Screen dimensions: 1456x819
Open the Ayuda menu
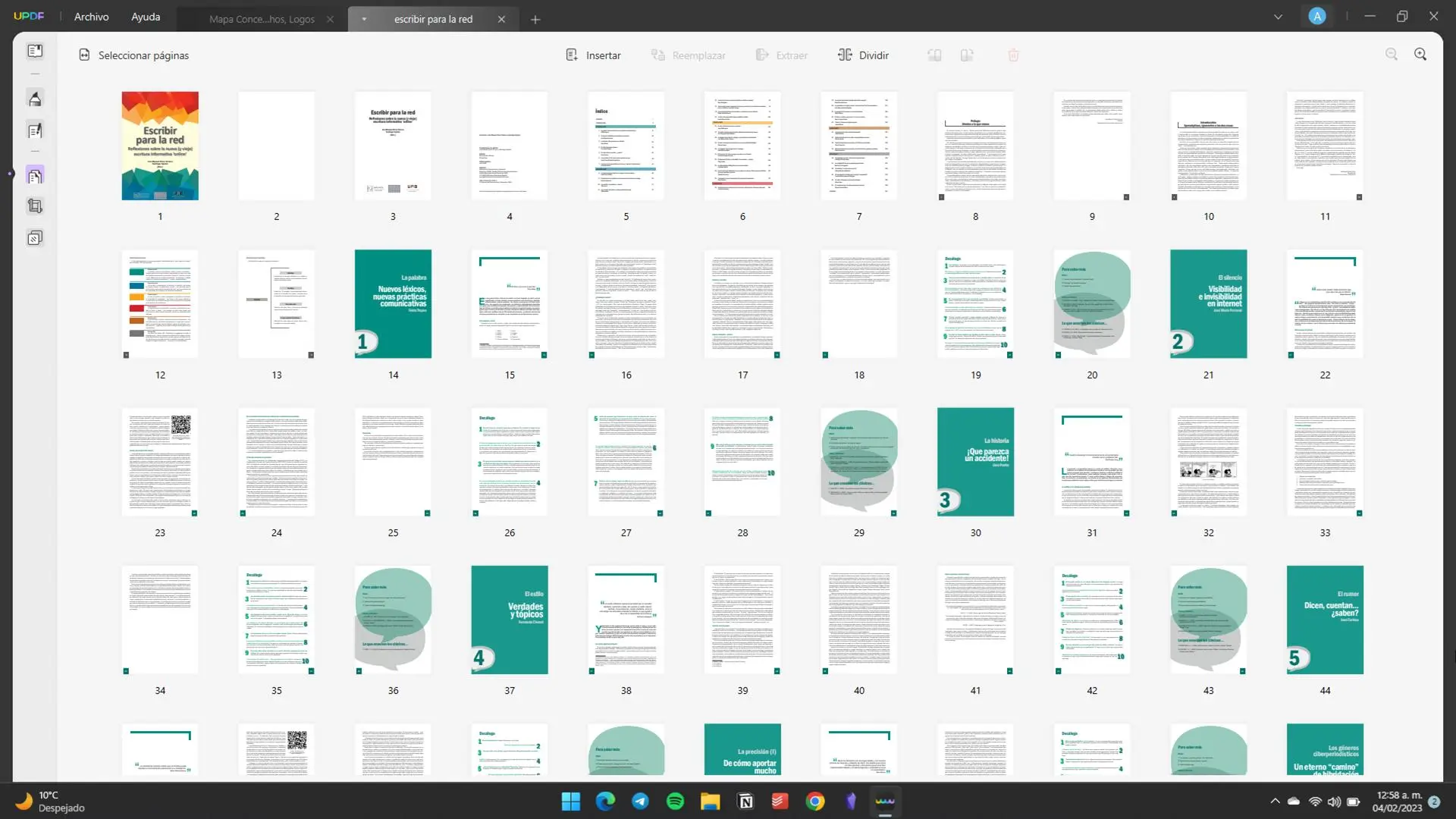[x=146, y=17]
